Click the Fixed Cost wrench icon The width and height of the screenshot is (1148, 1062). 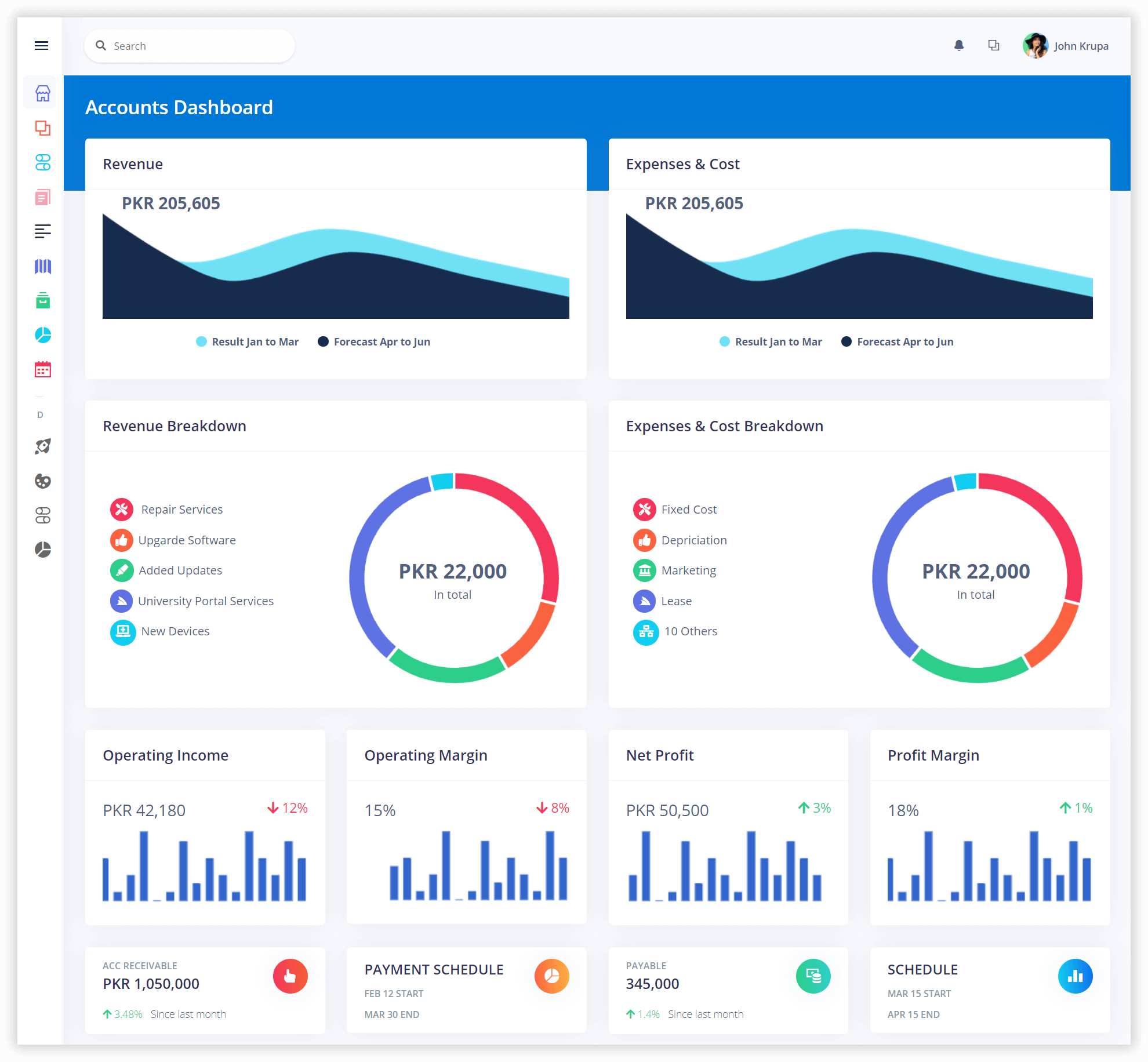pos(645,510)
